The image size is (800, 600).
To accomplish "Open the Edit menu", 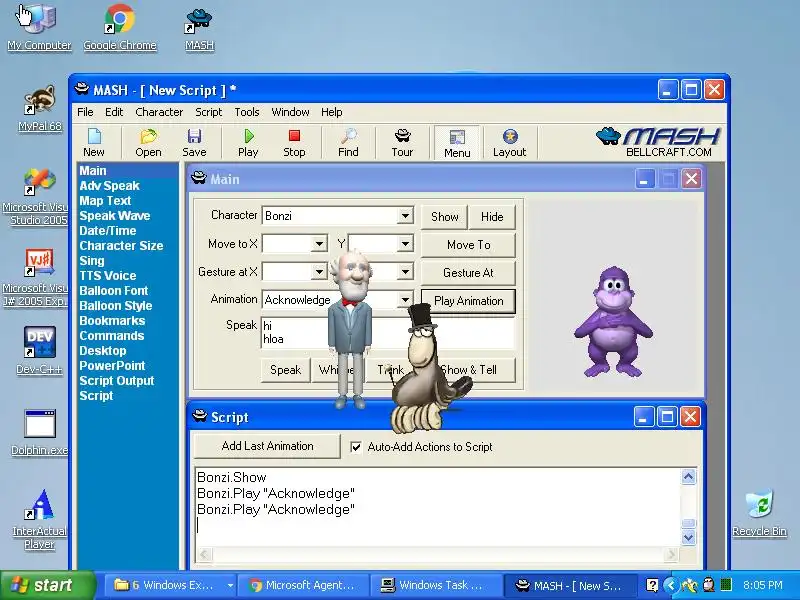I will pyautogui.click(x=114, y=112).
